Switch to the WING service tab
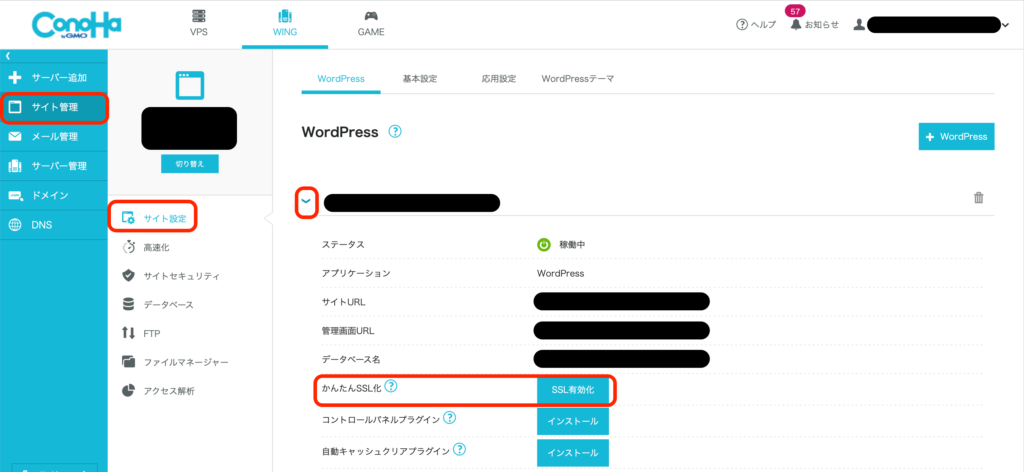 (285, 24)
